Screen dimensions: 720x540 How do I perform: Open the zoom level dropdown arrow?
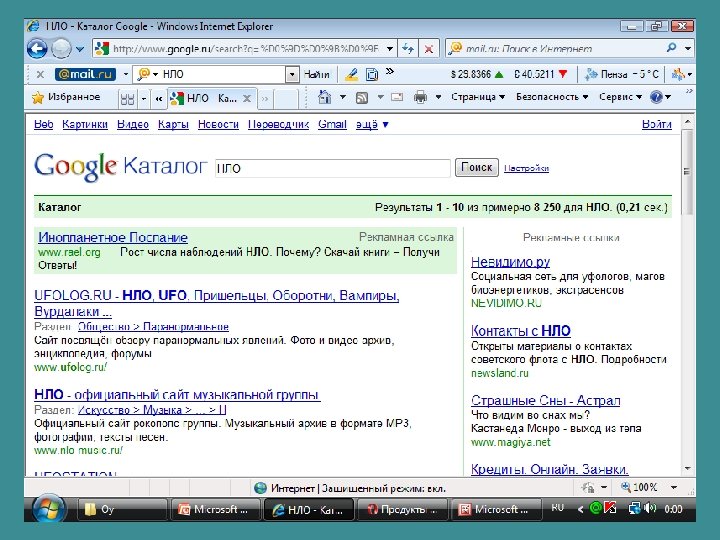pos(674,487)
